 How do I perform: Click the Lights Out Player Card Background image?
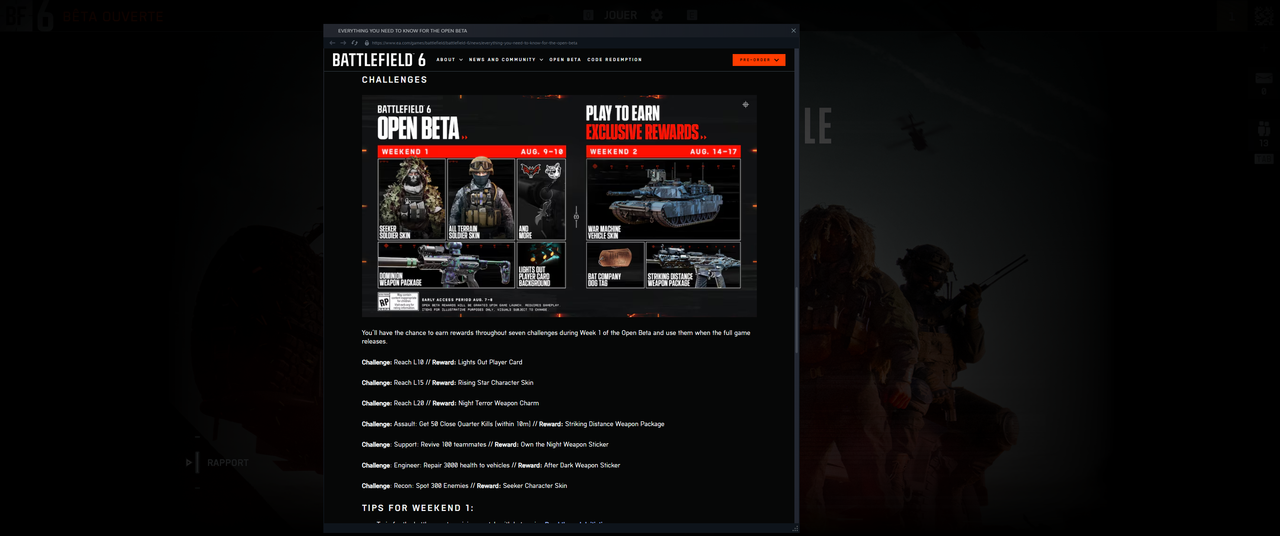click(x=541, y=265)
